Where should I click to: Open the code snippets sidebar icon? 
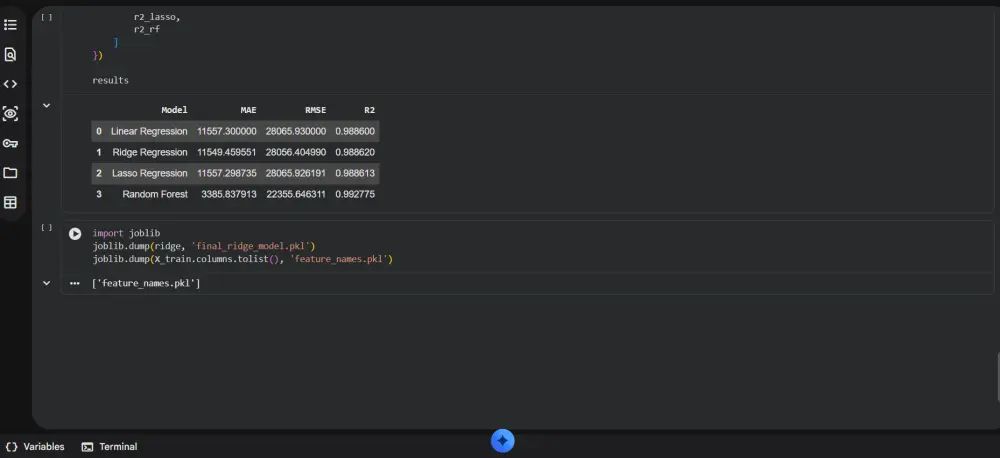pyautogui.click(x=10, y=84)
